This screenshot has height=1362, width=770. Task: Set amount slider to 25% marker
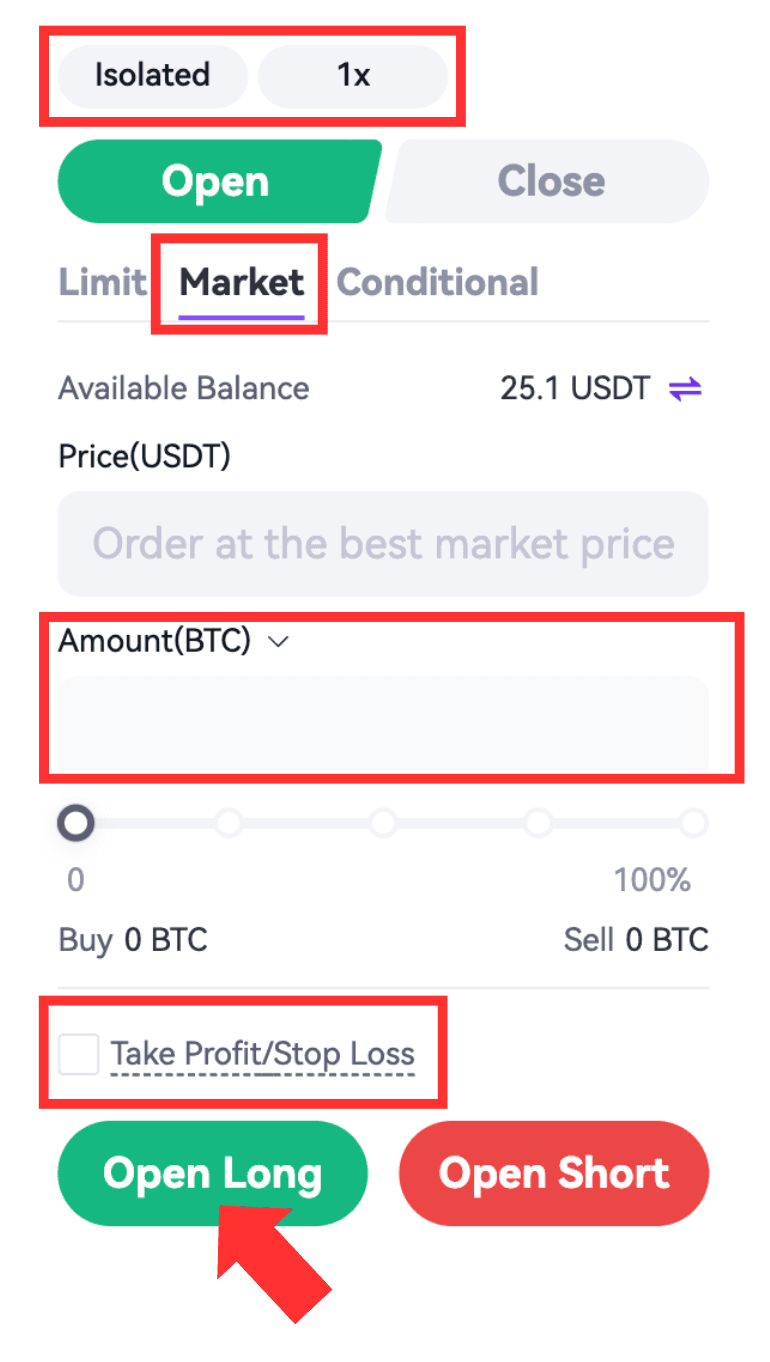point(230,824)
